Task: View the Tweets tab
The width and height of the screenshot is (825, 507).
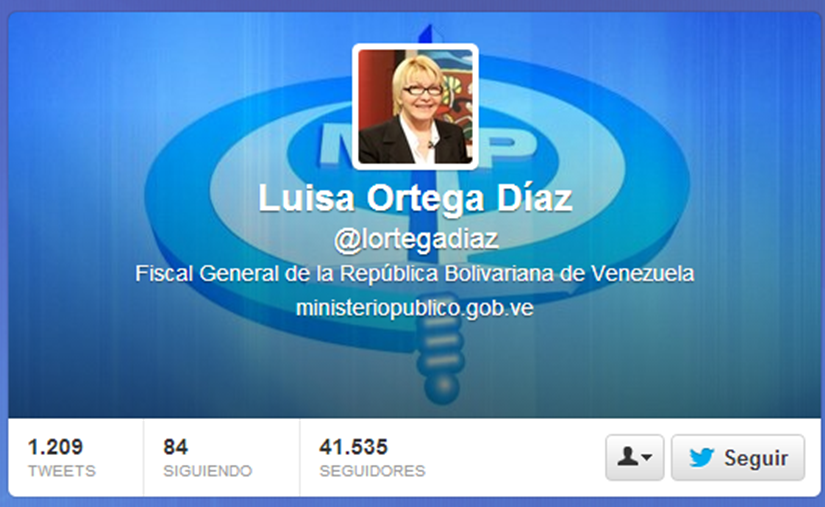Action: coord(75,458)
